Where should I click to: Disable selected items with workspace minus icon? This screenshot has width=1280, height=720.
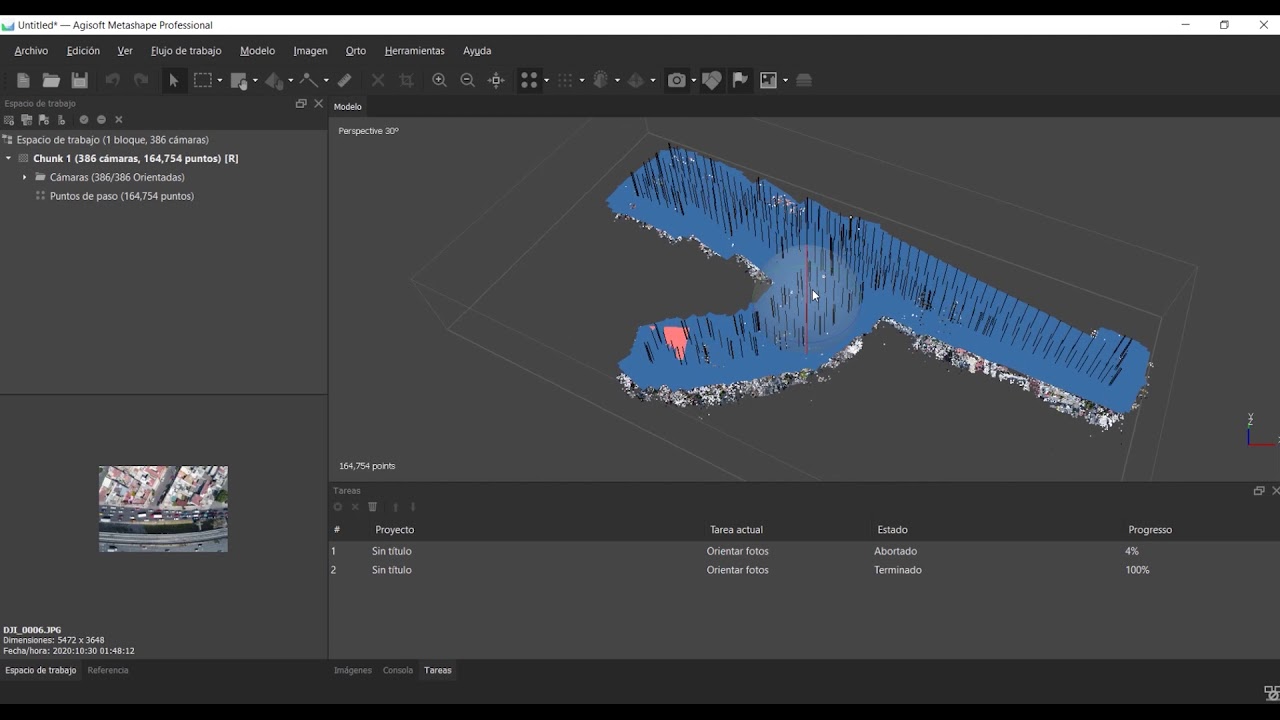coord(101,120)
